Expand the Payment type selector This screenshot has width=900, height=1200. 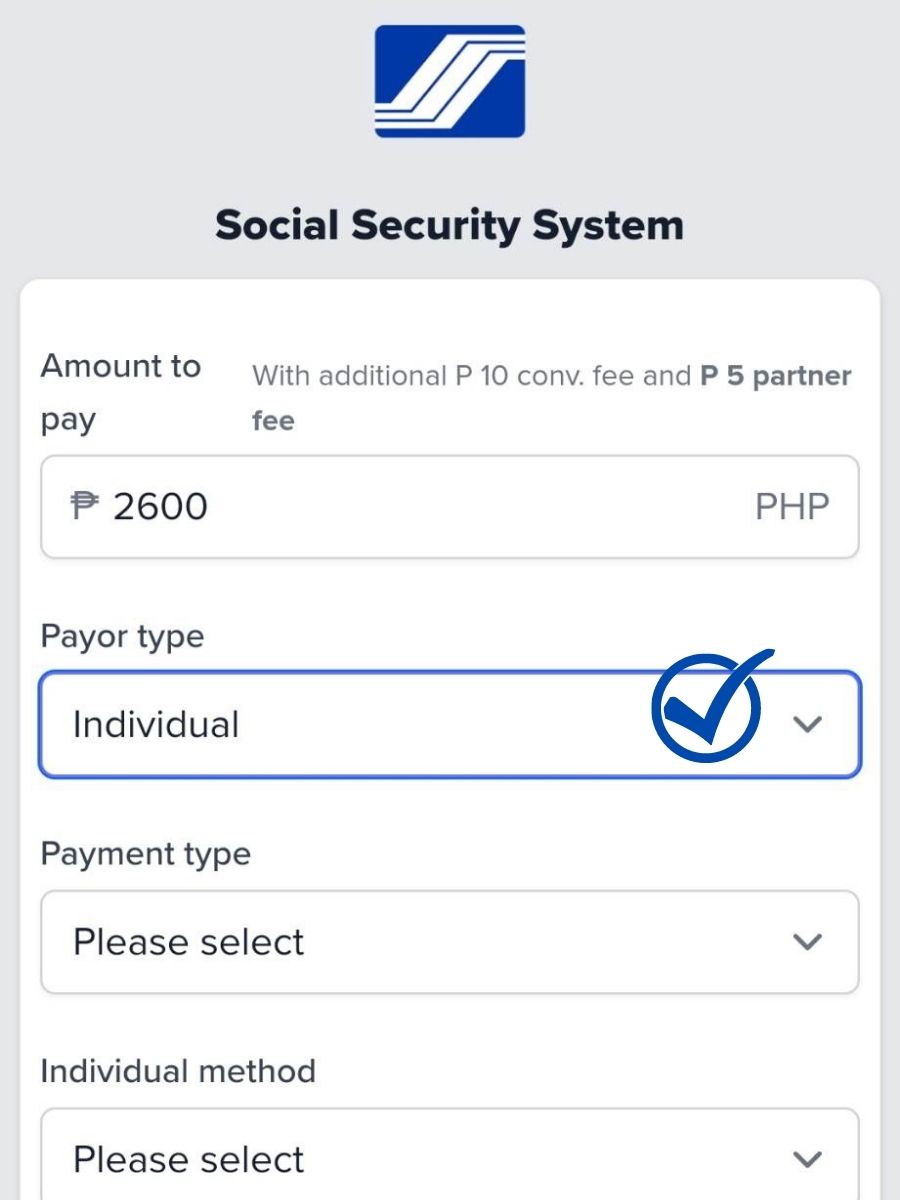point(450,941)
